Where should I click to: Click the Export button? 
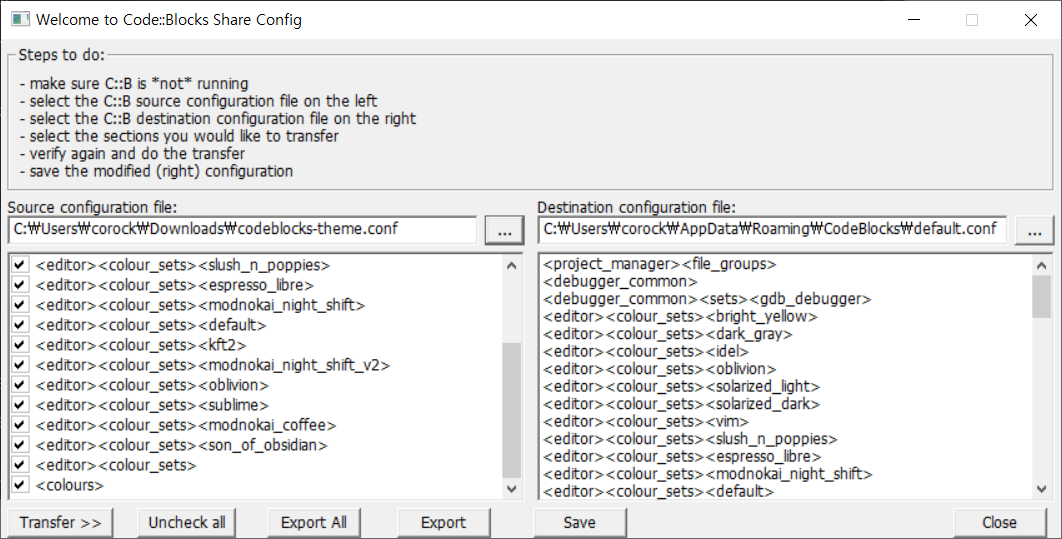point(444,523)
